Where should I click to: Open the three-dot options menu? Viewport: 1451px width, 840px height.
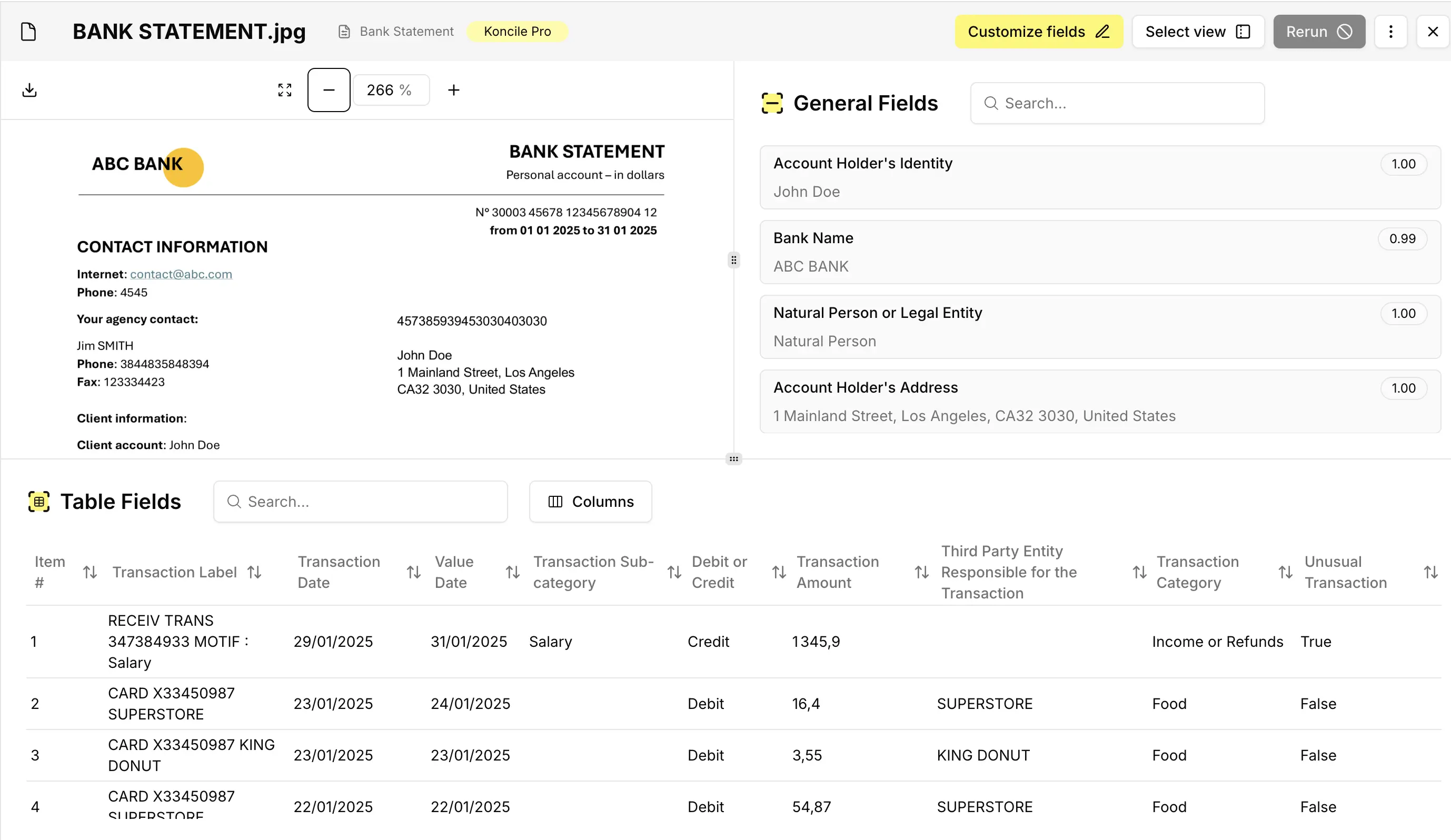click(1391, 31)
